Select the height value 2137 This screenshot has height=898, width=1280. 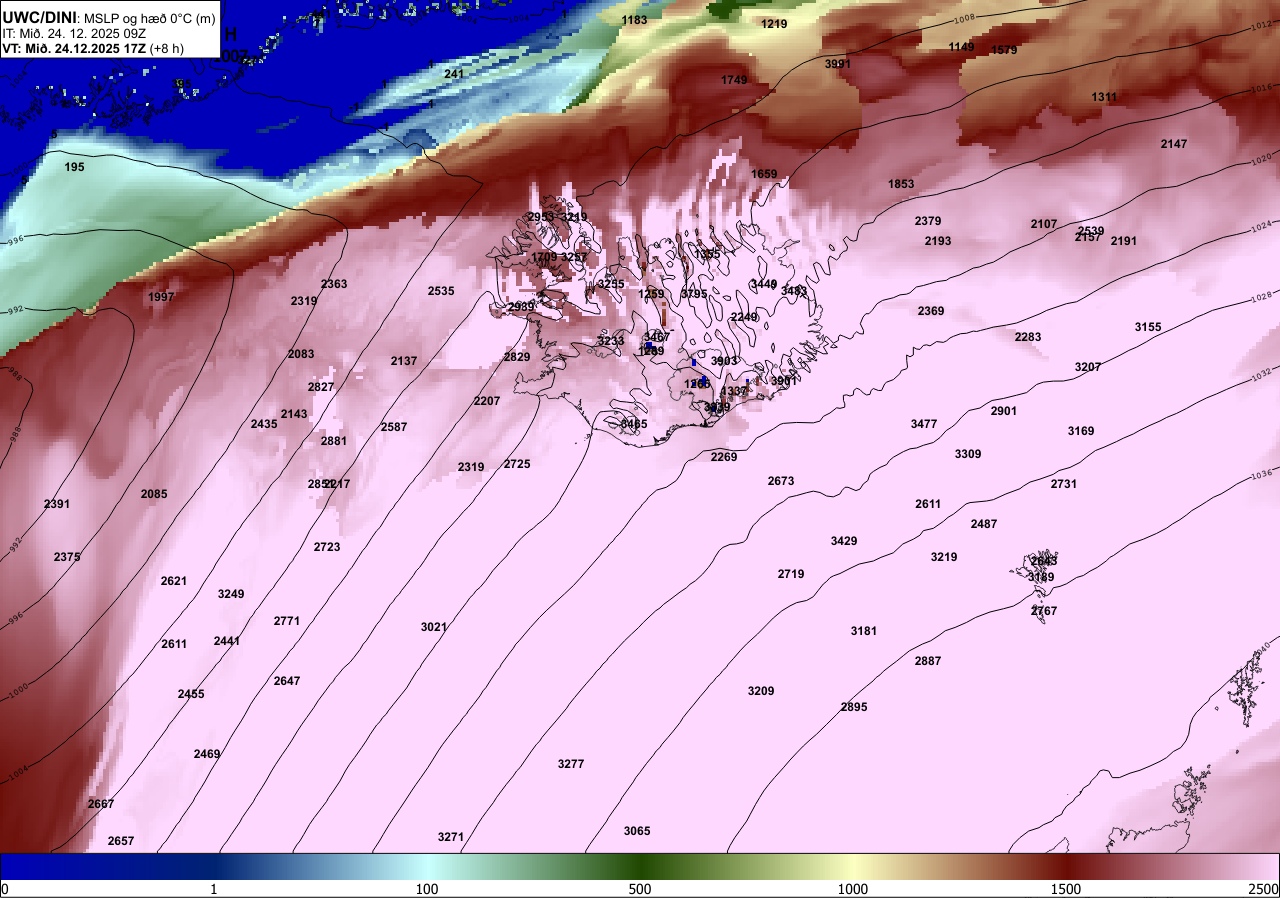pyautogui.click(x=404, y=361)
